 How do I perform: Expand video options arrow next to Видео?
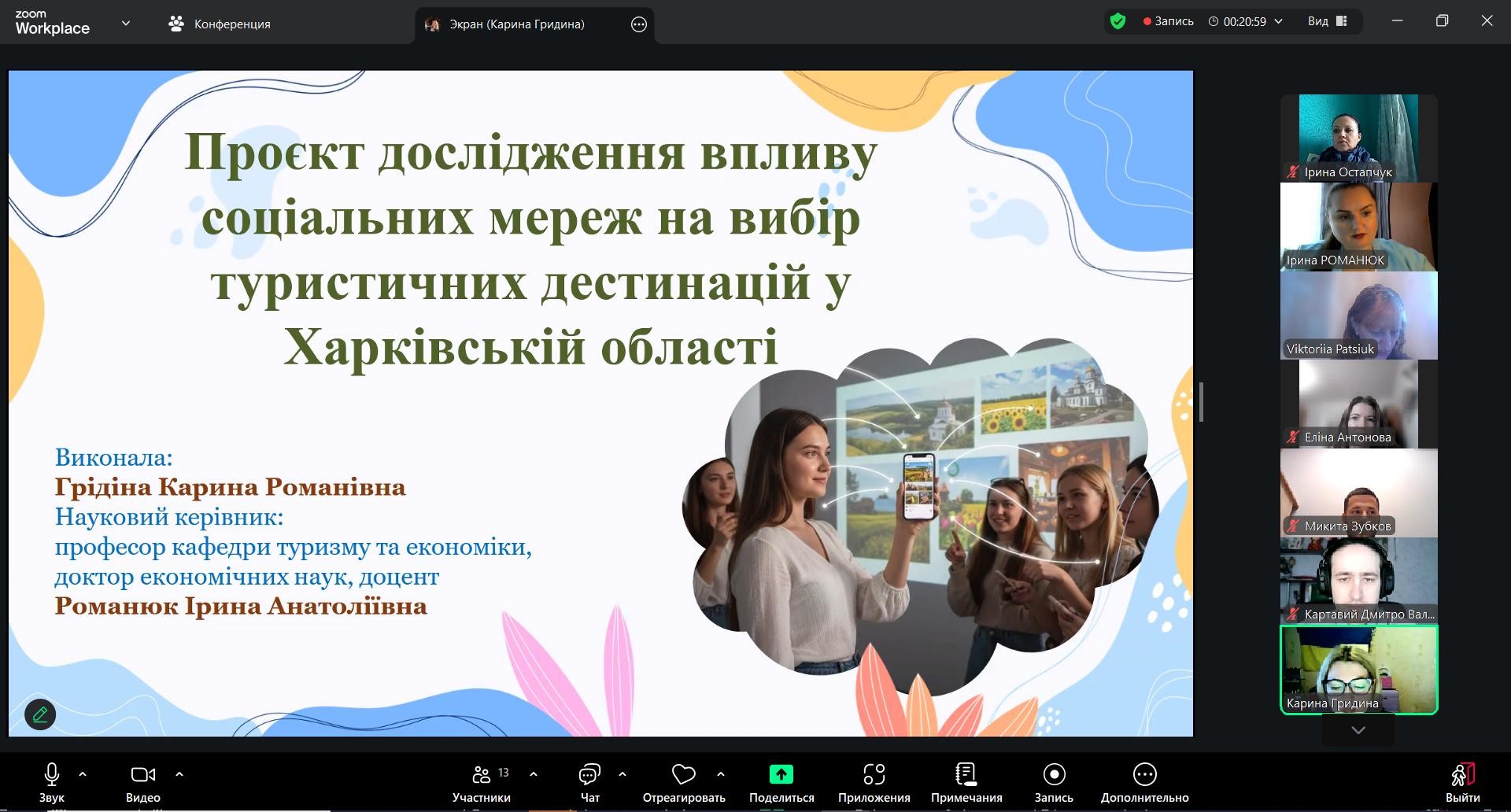[x=179, y=774]
